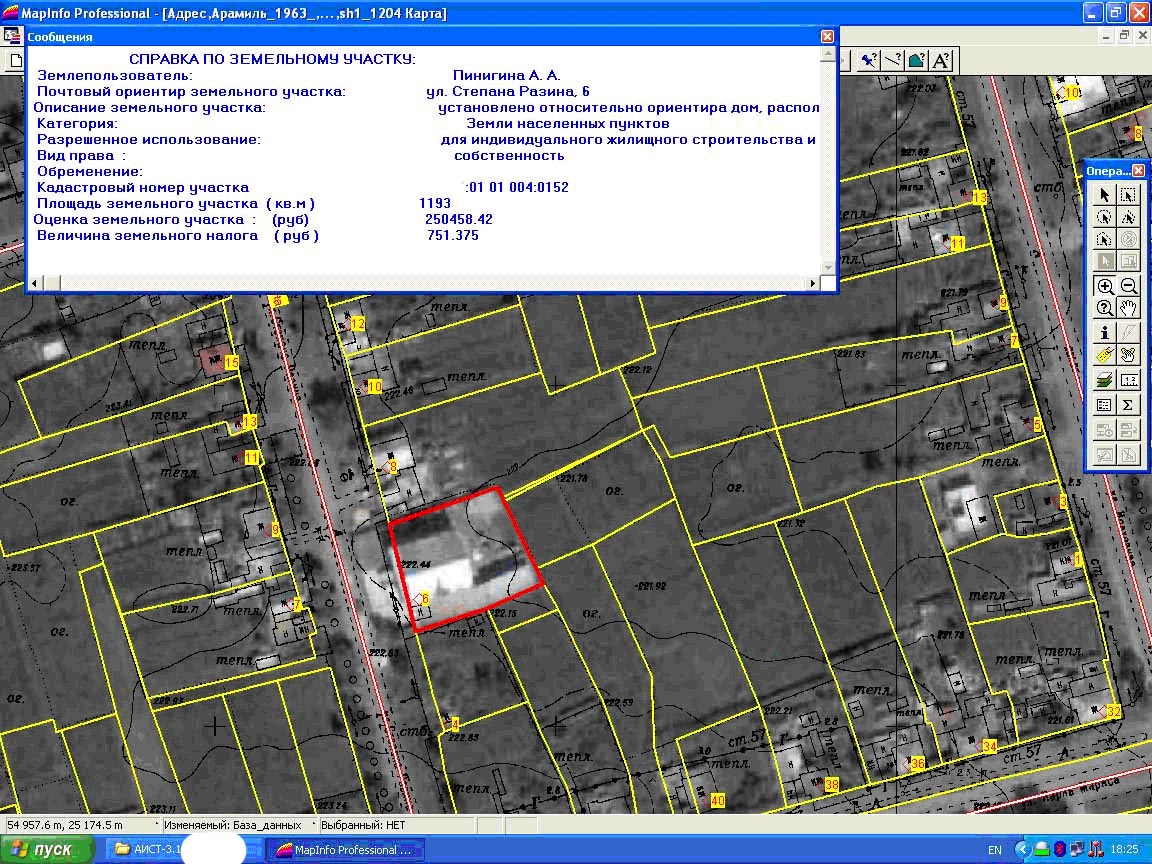Click the messages window scroll-up arrow
This screenshot has height=864, width=1152.
[828, 54]
